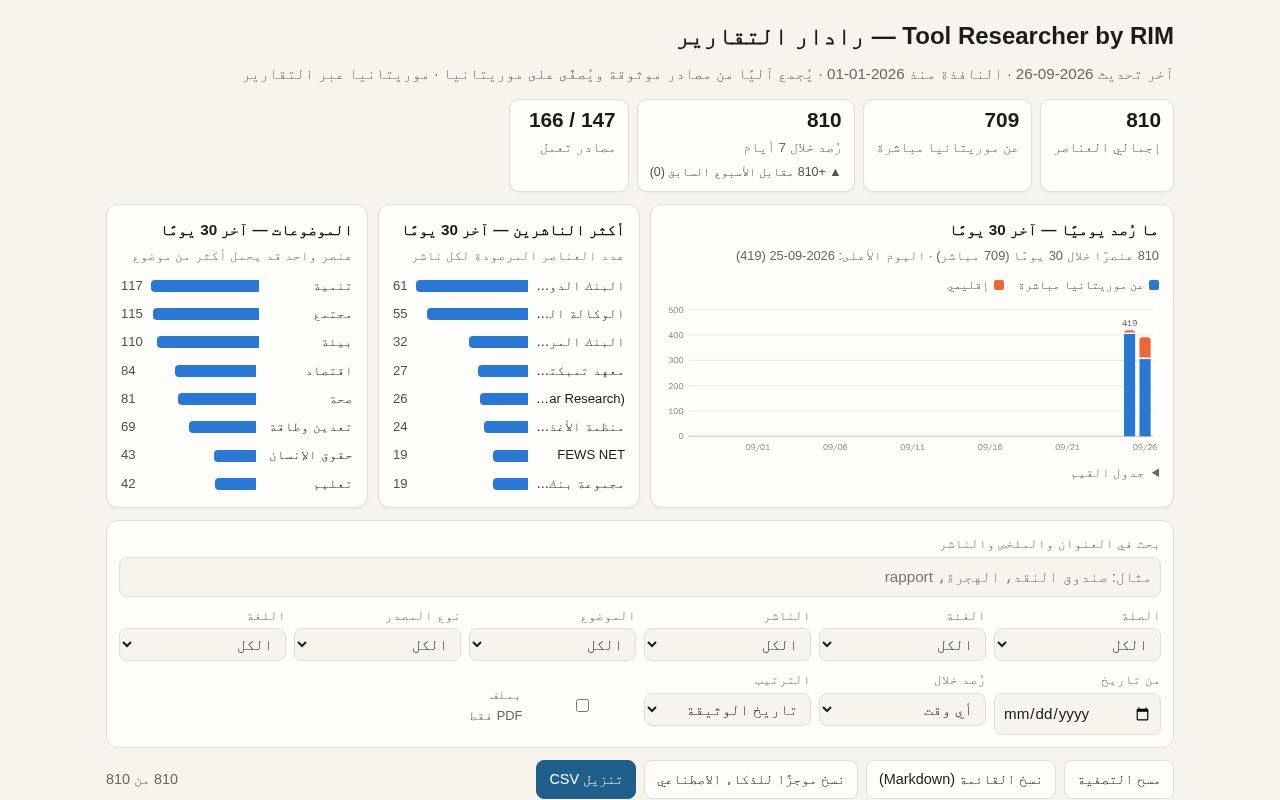Click the publisher row ending 'ar Research)'
The image size is (1280, 800).
pos(509,399)
